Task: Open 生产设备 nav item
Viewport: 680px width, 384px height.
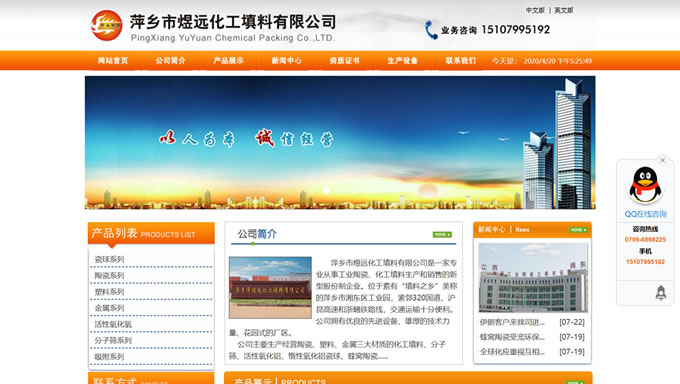Action: pos(402,61)
